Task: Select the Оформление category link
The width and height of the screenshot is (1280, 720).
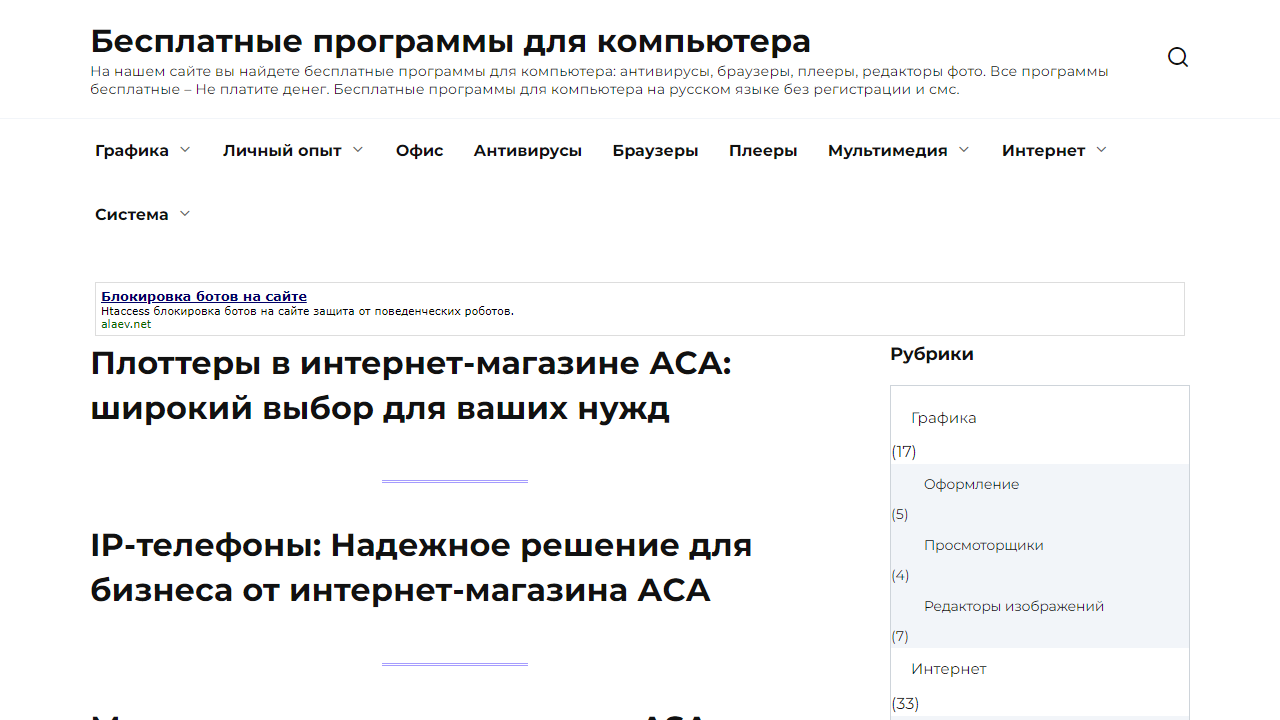Action: tap(972, 483)
